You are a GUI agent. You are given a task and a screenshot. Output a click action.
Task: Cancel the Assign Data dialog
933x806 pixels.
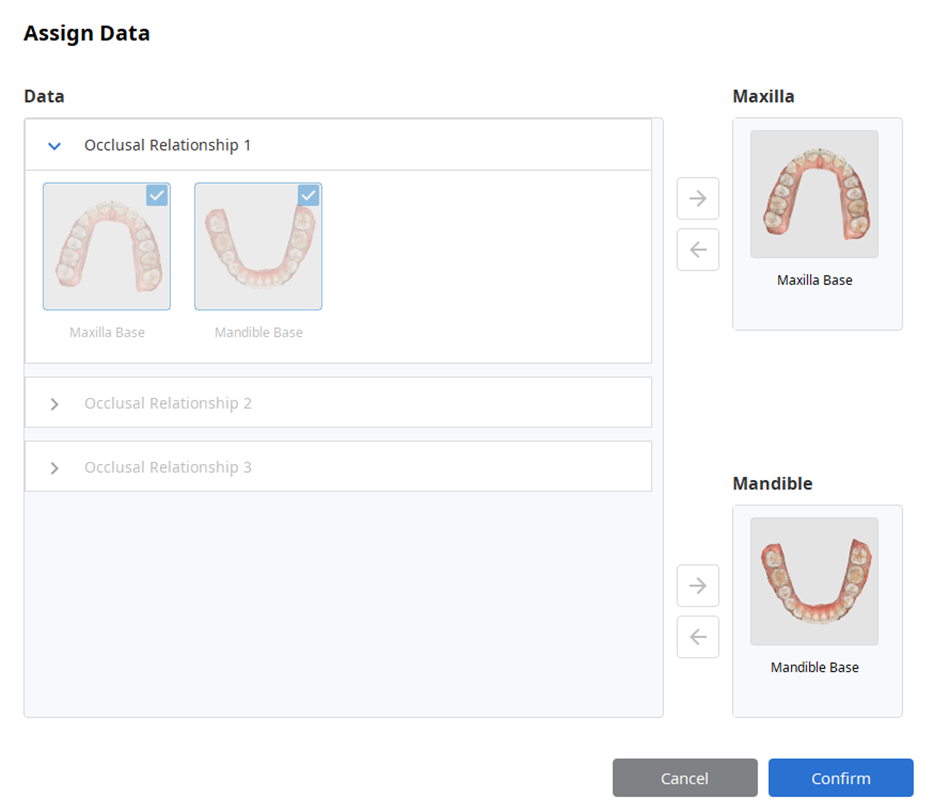tap(685, 777)
